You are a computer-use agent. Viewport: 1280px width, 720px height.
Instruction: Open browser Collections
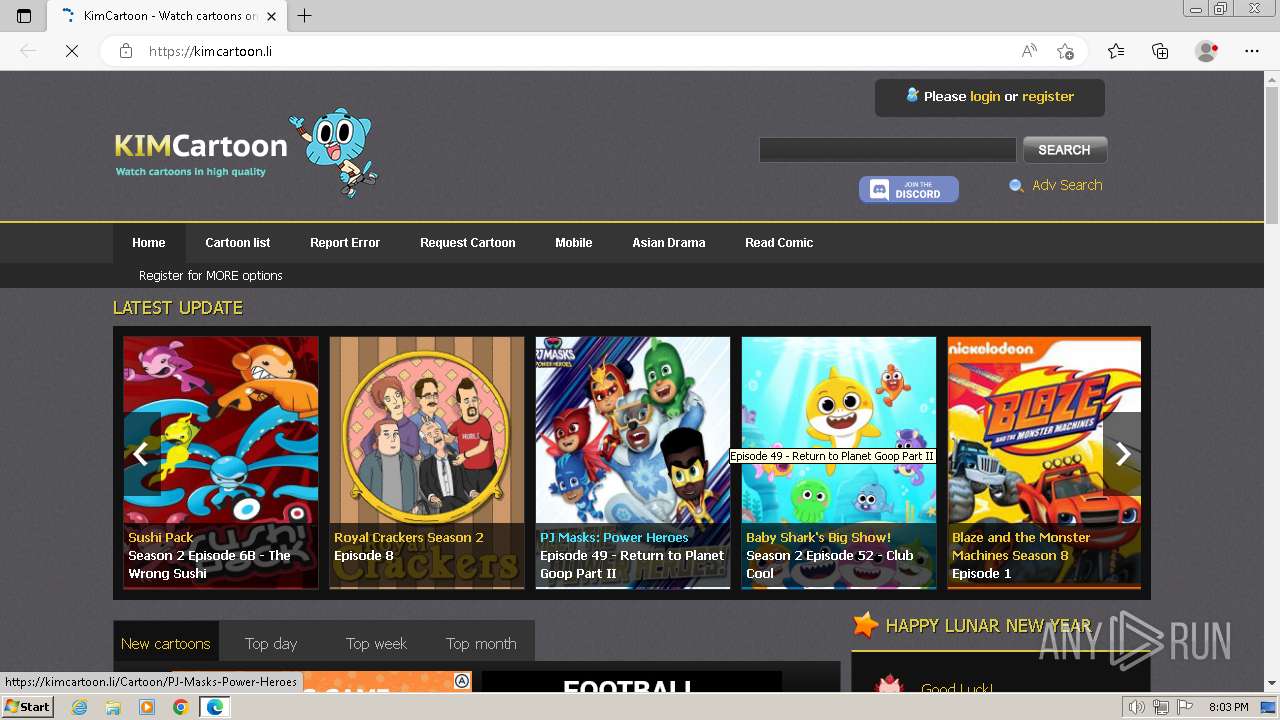[1160, 51]
